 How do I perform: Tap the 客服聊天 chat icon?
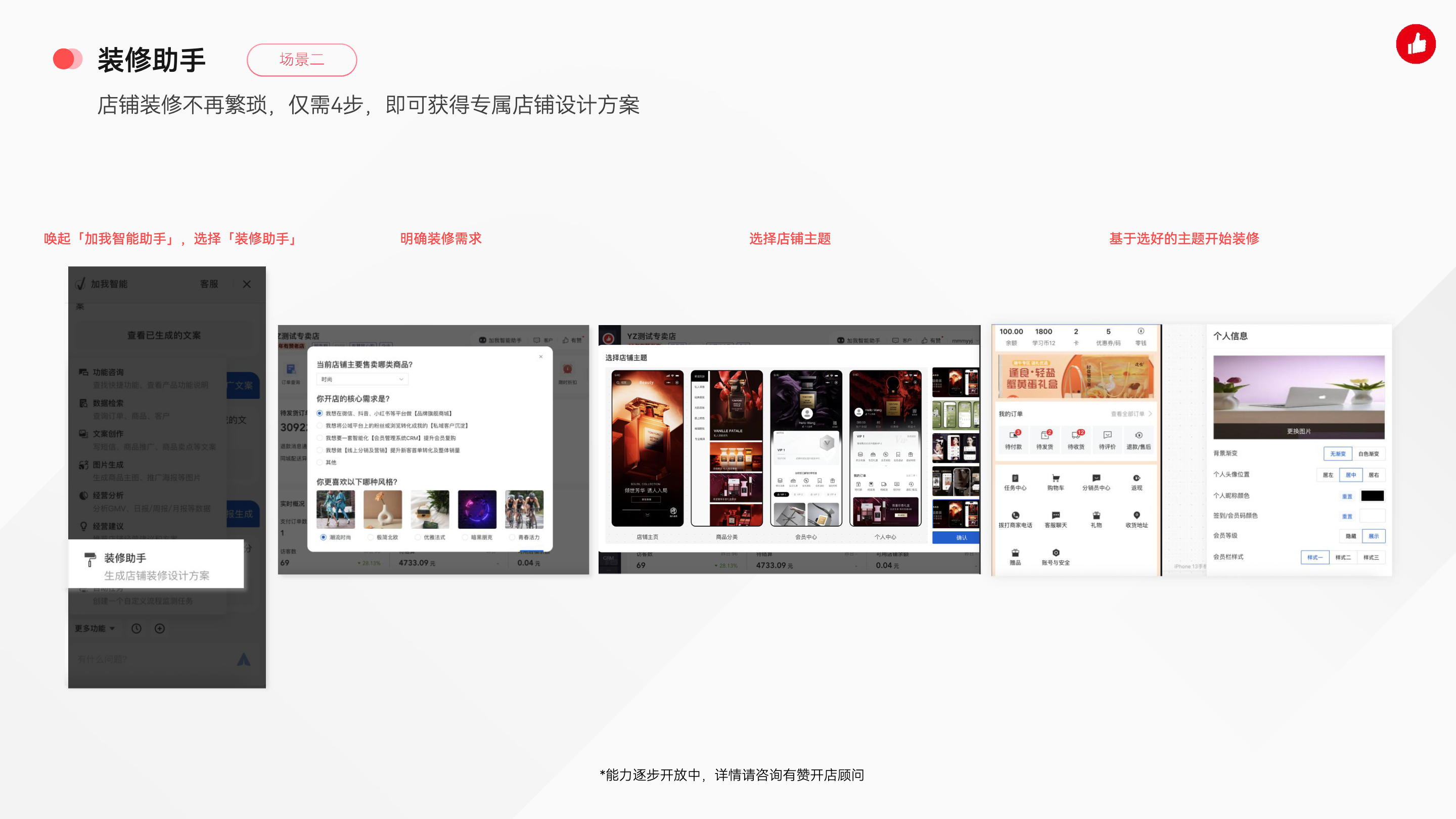point(1055,516)
